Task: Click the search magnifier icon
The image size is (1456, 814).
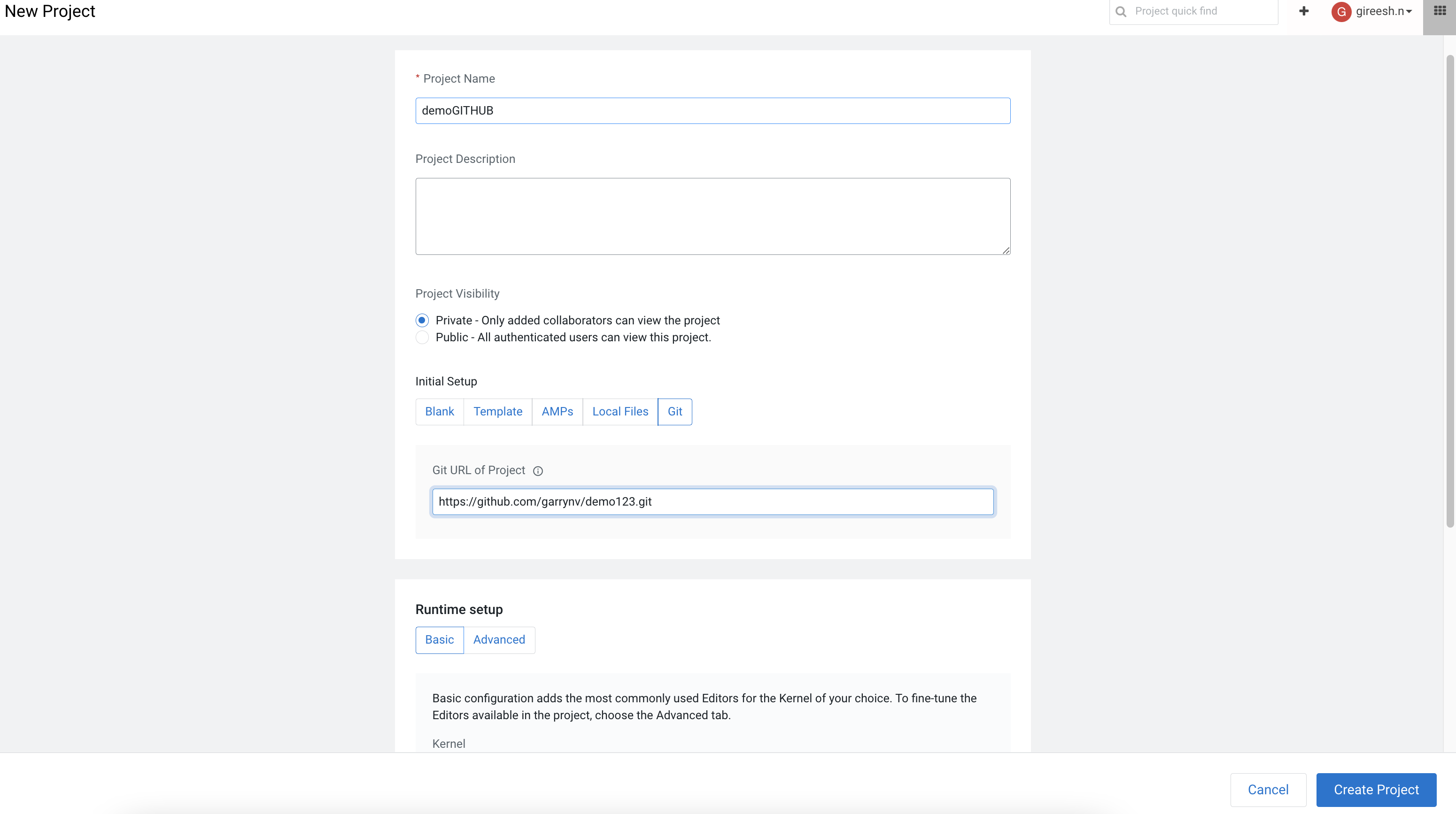Action: [1122, 11]
